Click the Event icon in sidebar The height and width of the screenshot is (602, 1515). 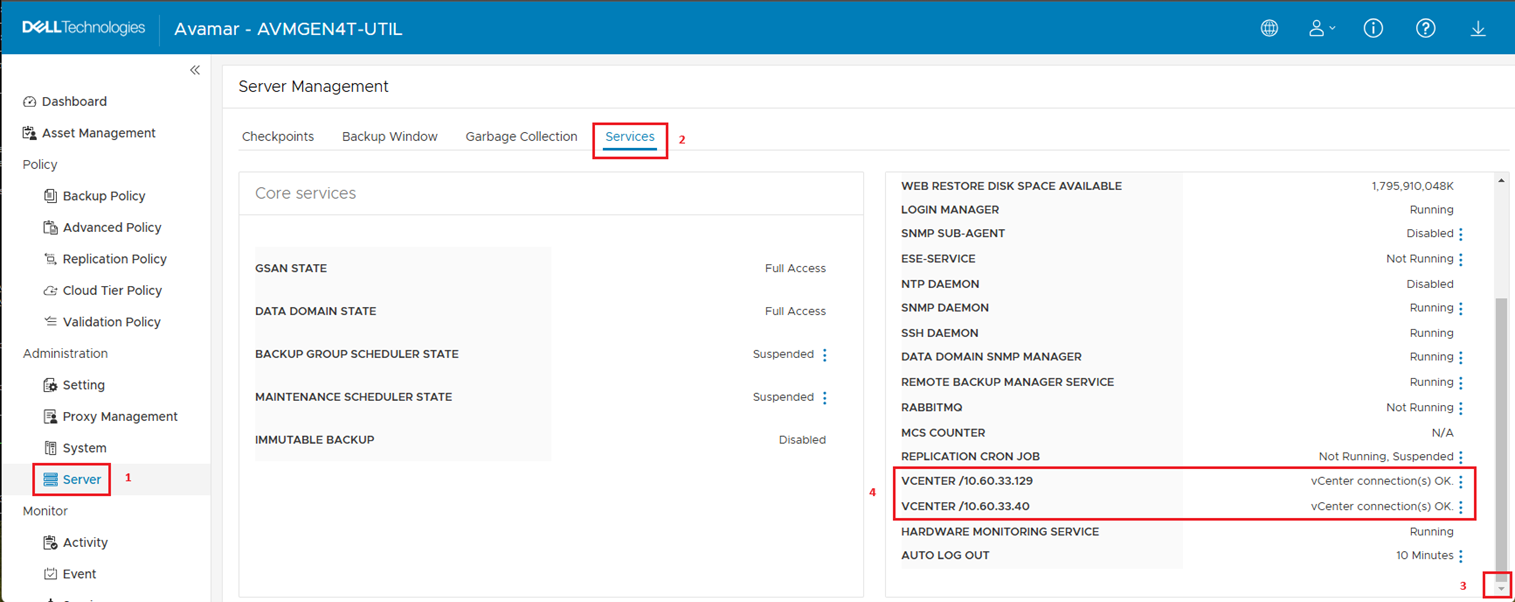[x=50, y=574]
